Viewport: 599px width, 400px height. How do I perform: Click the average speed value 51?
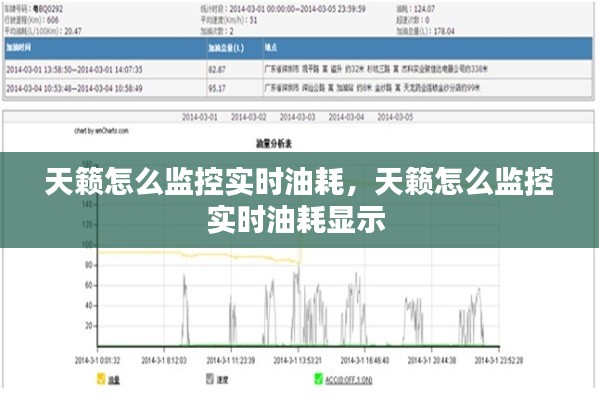coord(253,20)
